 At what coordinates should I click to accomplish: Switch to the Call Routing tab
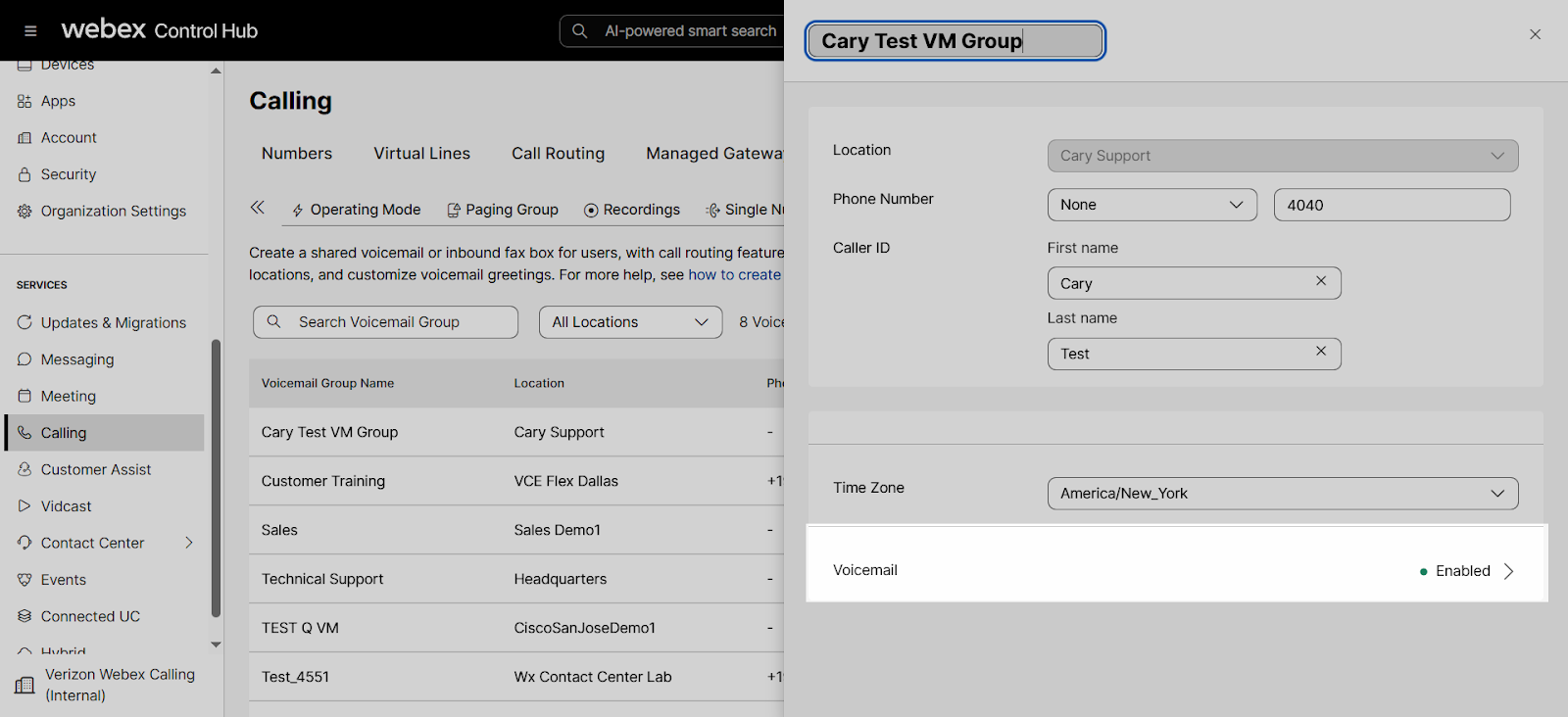pyautogui.click(x=558, y=154)
